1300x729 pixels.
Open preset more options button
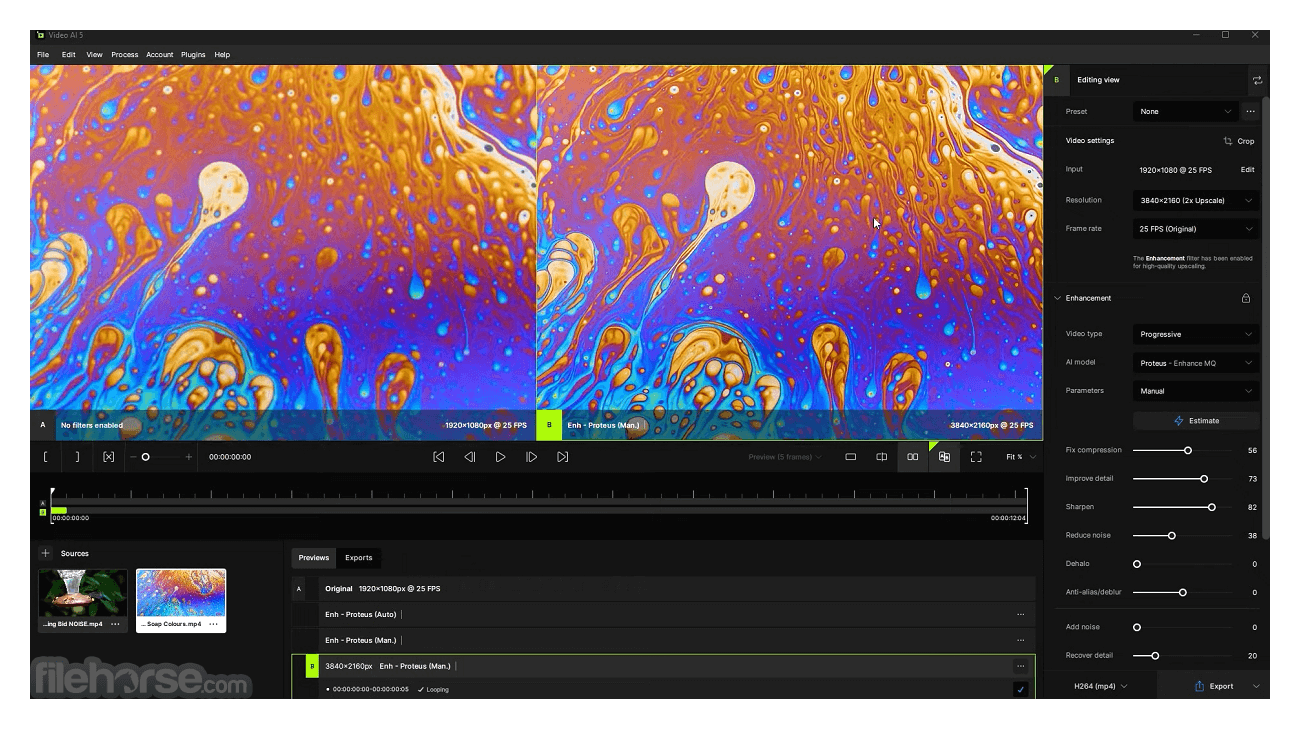click(x=1250, y=111)
